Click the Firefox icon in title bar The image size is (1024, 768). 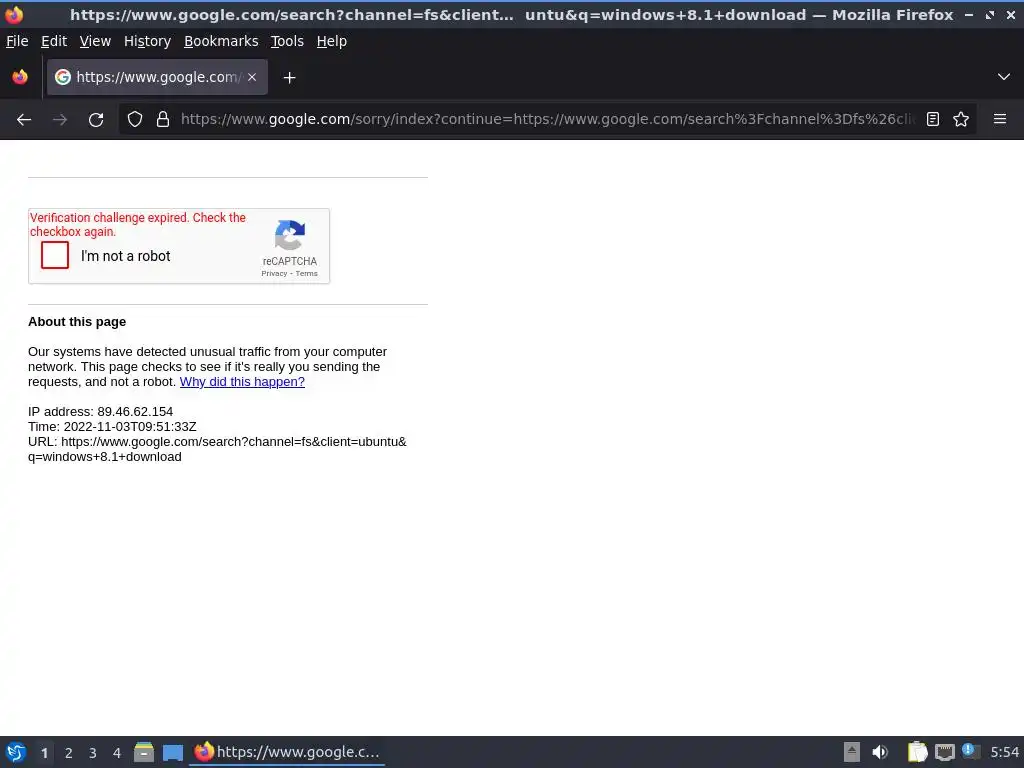(14, 14)
